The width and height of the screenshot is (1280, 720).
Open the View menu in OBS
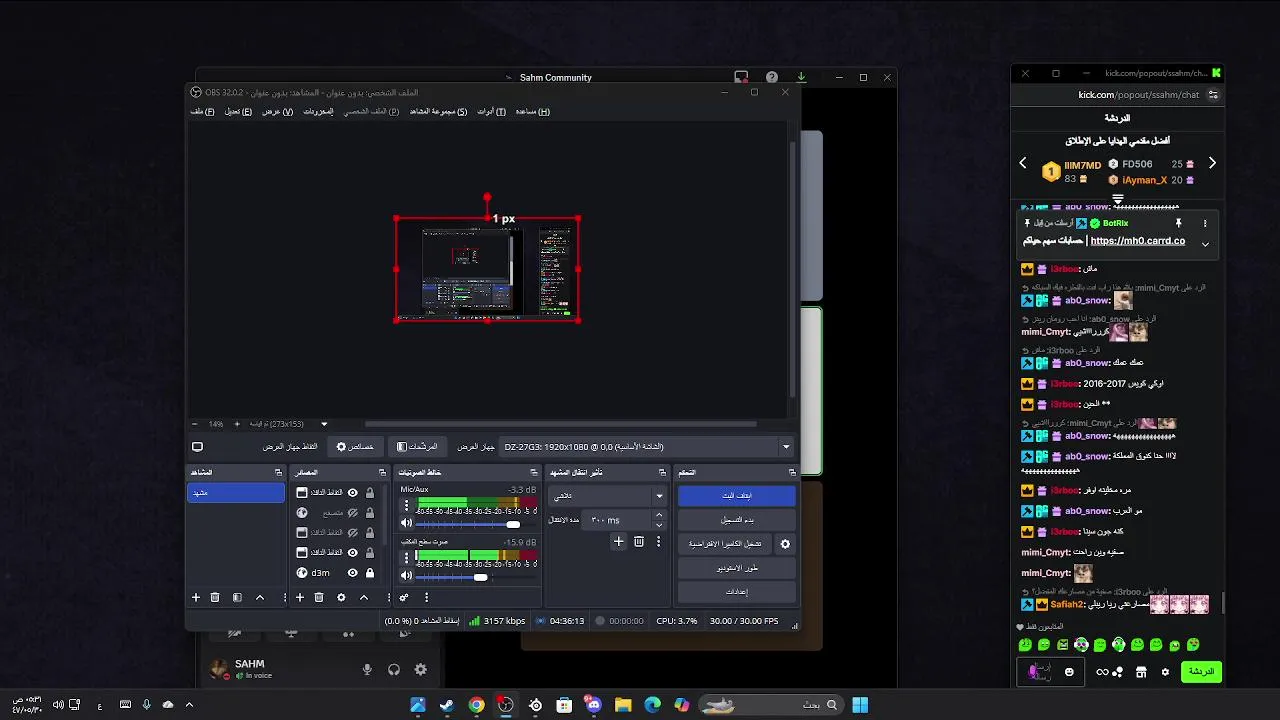coord(277,111)
